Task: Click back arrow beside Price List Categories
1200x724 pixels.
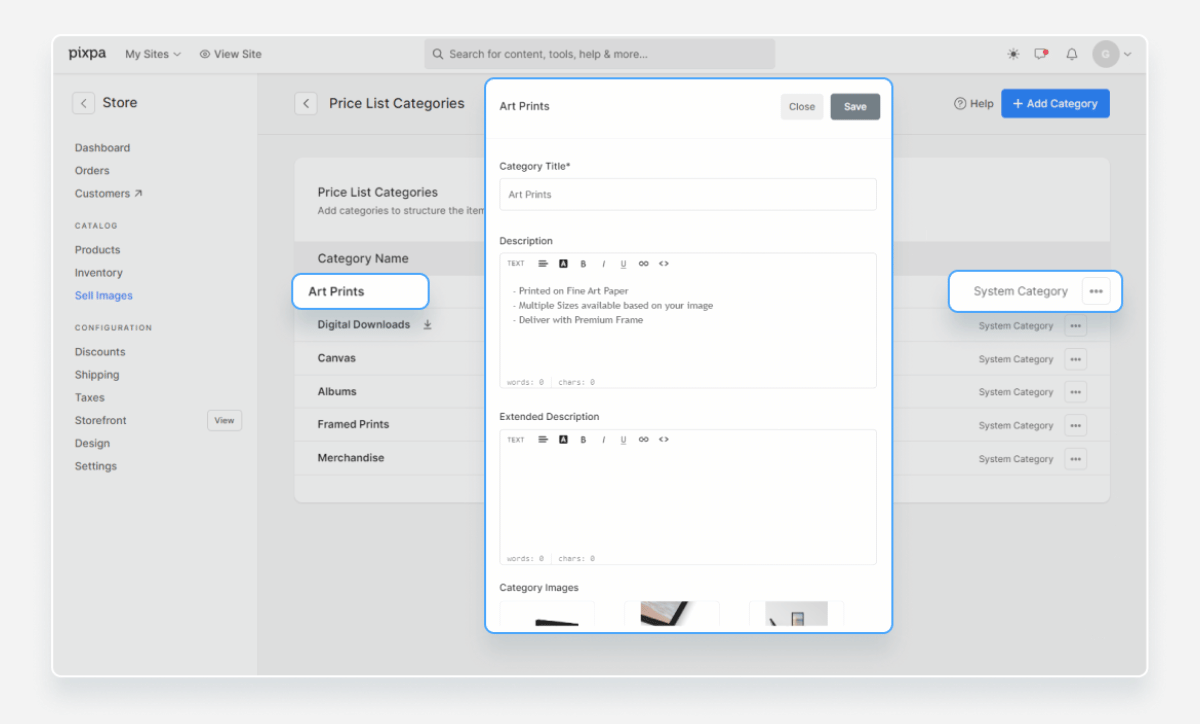Action: point(306,103)
